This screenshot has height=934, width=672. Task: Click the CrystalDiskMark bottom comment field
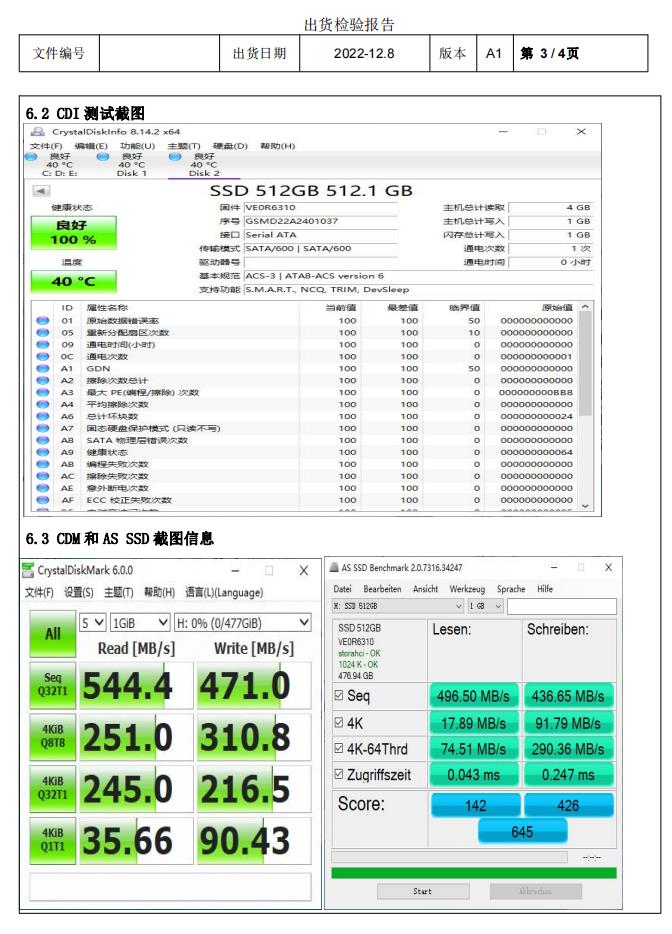(x=170, y=886)
